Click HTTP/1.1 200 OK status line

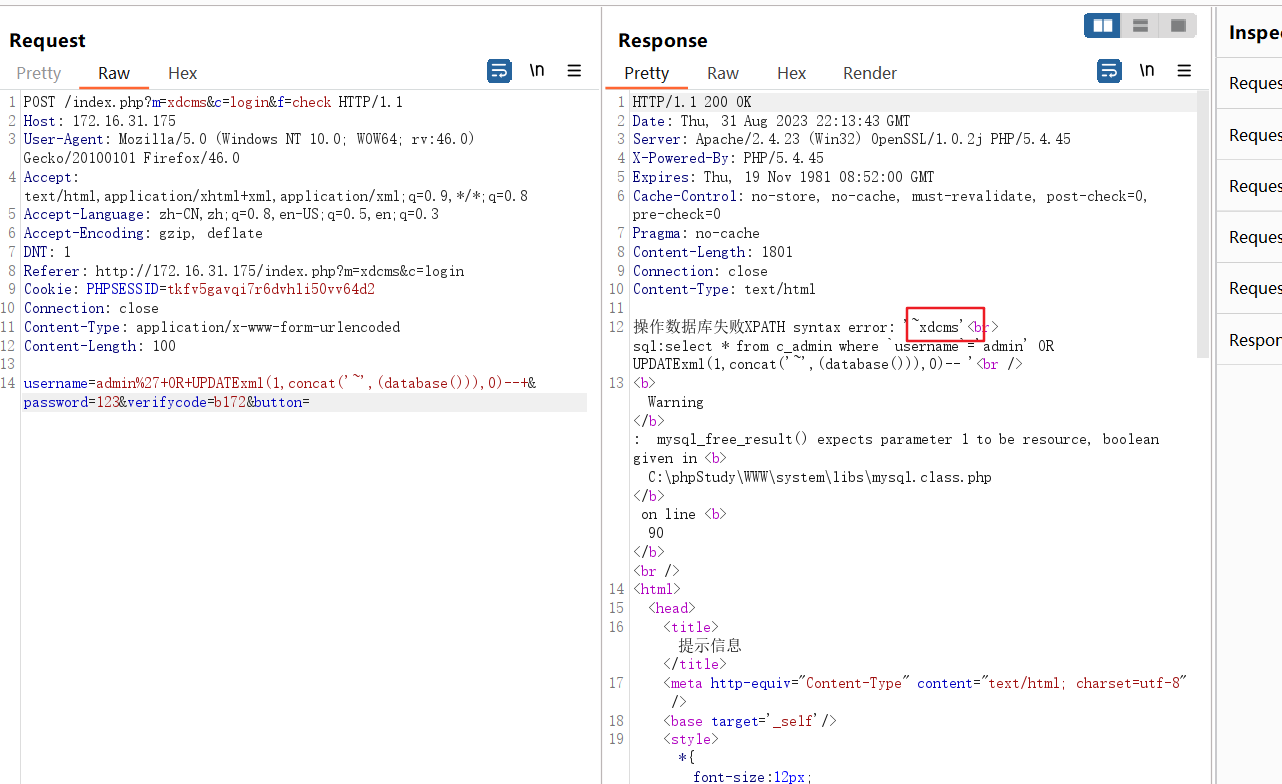[692, 102]
